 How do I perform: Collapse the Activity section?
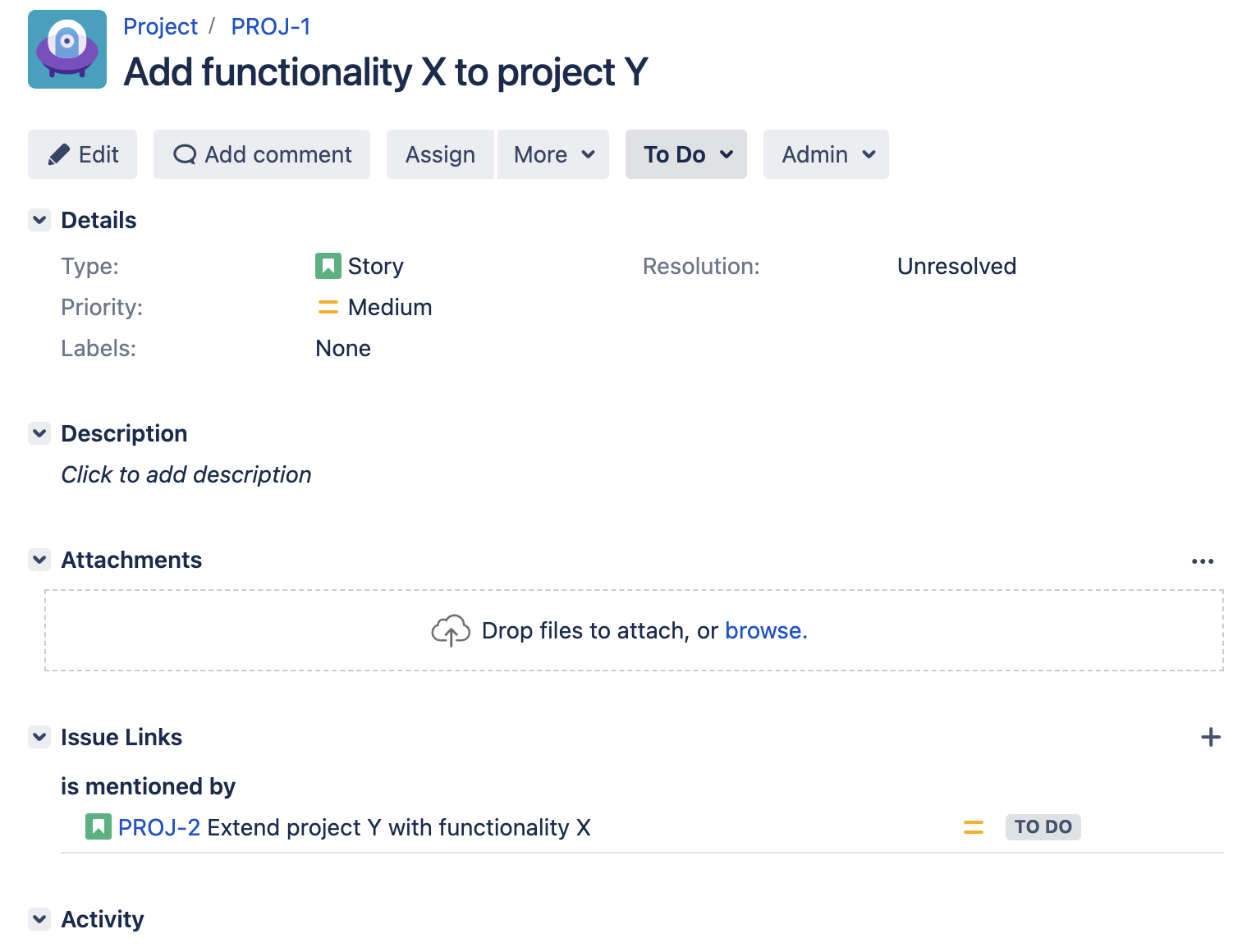[39, 919]
